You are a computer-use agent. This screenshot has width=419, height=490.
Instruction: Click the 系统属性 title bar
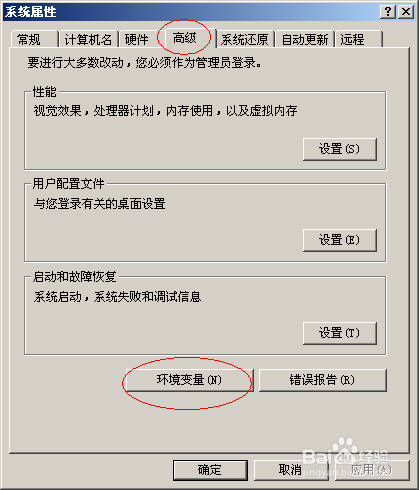point(190,12)
